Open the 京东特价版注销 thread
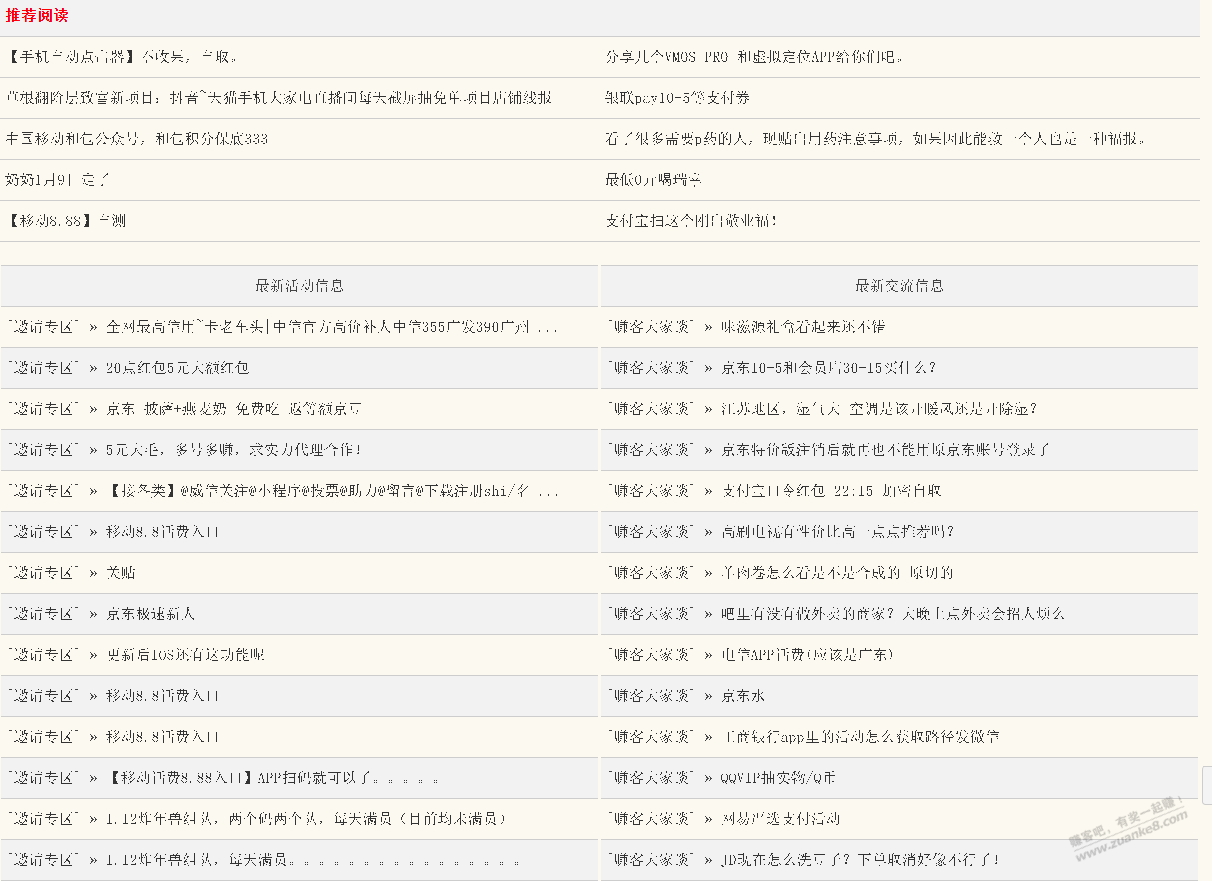The height and width of the screenshot is (881, 1212). coord(886,450)
